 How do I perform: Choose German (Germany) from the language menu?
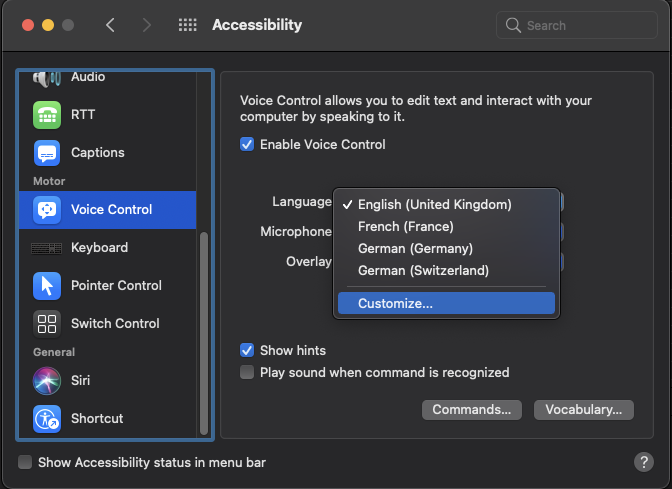coord(446,249)
